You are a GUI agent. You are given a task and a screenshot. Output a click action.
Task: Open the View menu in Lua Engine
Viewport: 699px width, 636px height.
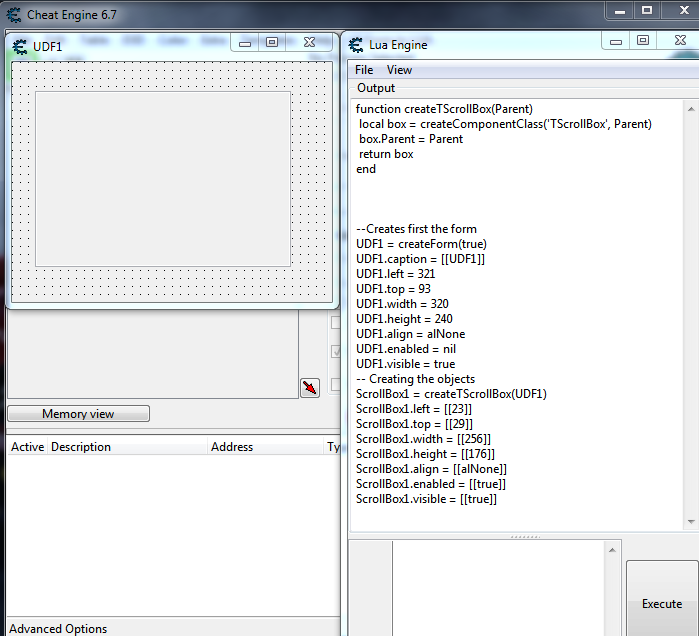click(x=399, y=70)
